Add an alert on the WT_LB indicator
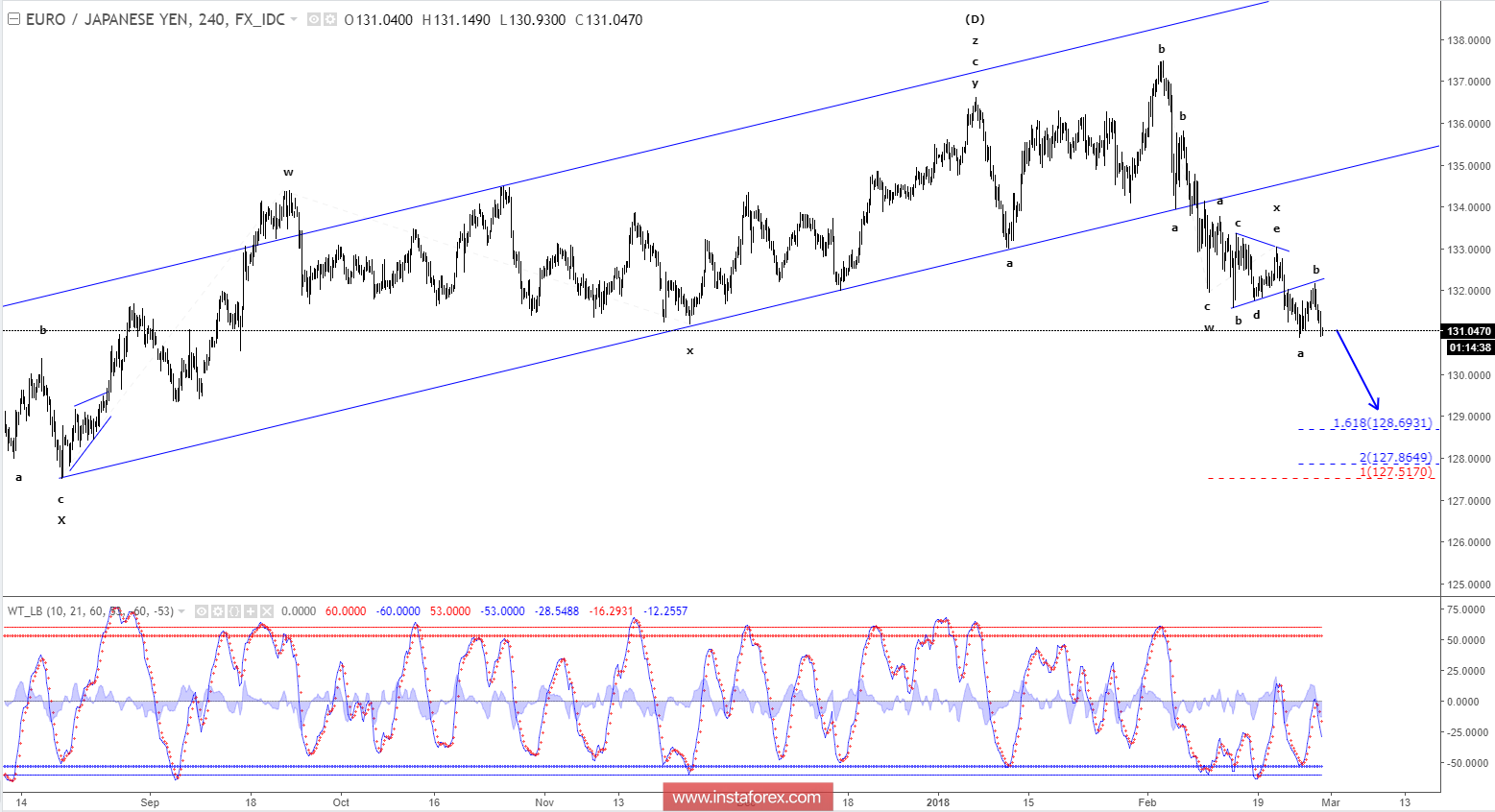Viewport: 1495px width, 812px height. 252,610
